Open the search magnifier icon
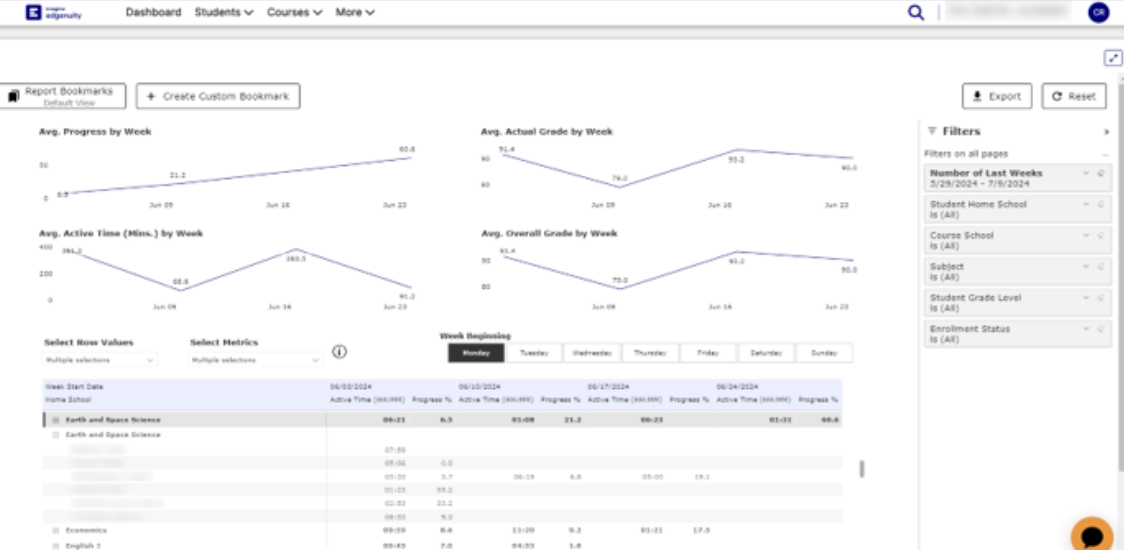The height and width of the screenshot is (550, 1124). (915, 12)
